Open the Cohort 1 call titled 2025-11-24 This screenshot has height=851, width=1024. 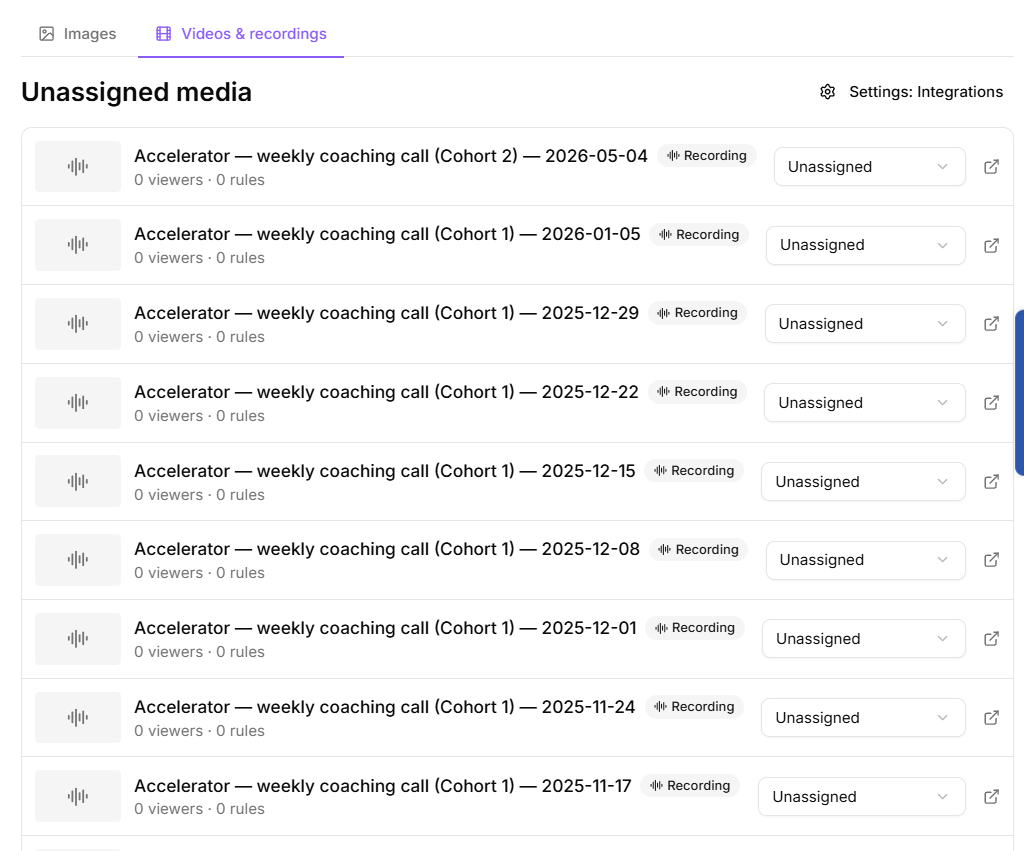point(385,707)
